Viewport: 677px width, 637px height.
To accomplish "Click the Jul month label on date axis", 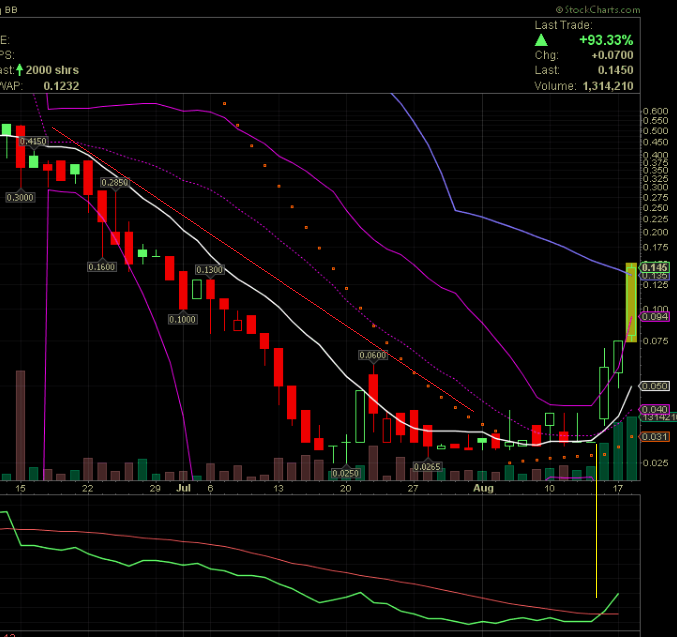I will click(x=183, y=488).
